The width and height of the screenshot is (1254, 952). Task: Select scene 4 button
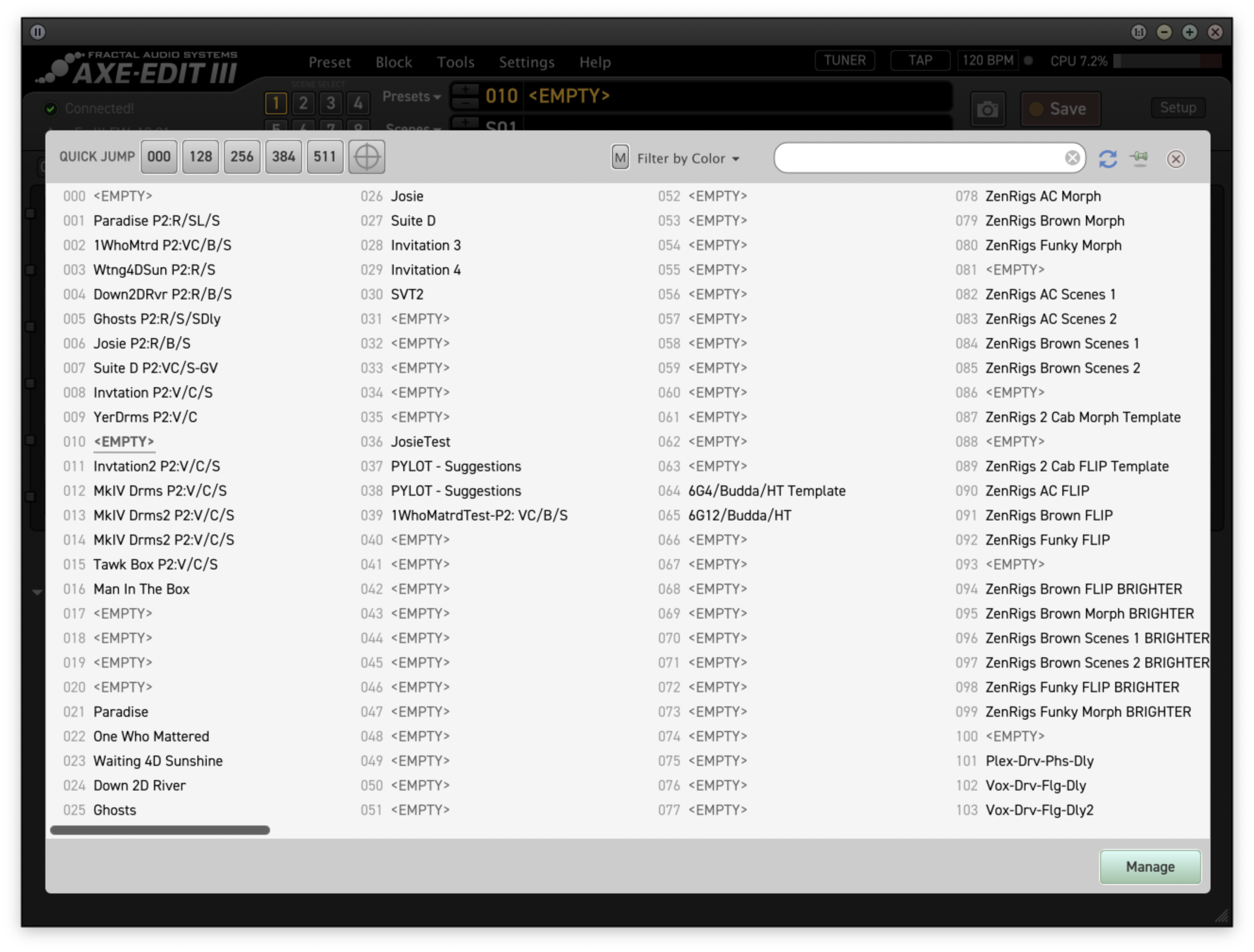pyautogui.click(x=358, y=103)
